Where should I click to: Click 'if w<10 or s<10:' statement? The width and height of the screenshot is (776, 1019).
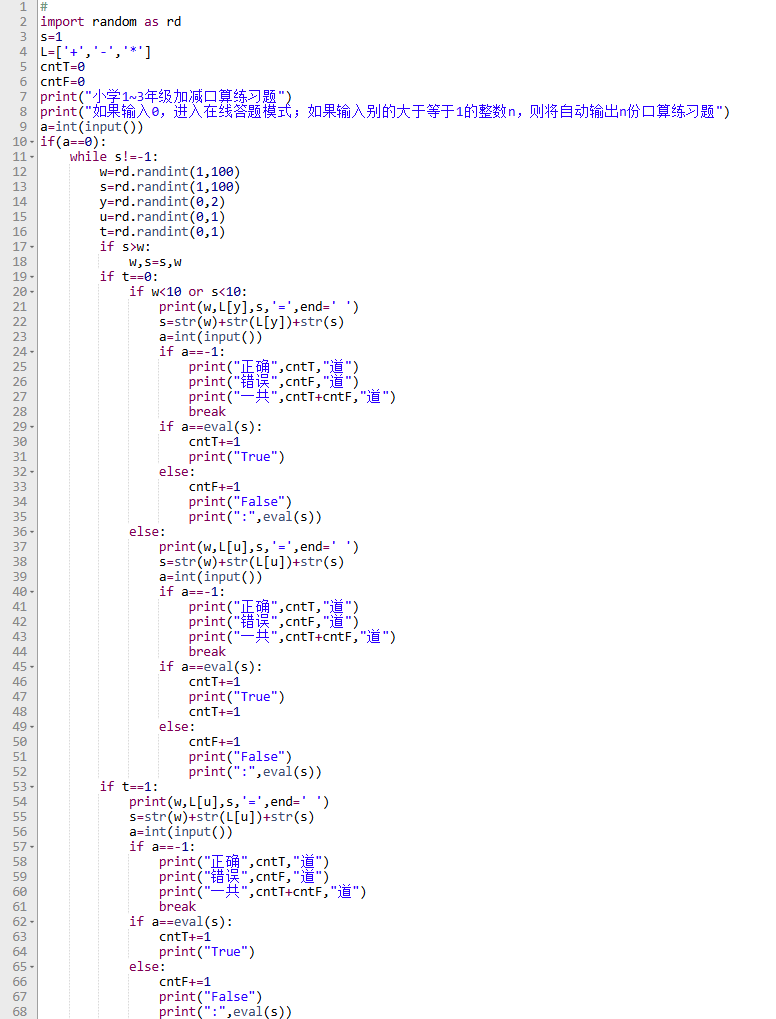pyautogui.click(x=188, y=292)
